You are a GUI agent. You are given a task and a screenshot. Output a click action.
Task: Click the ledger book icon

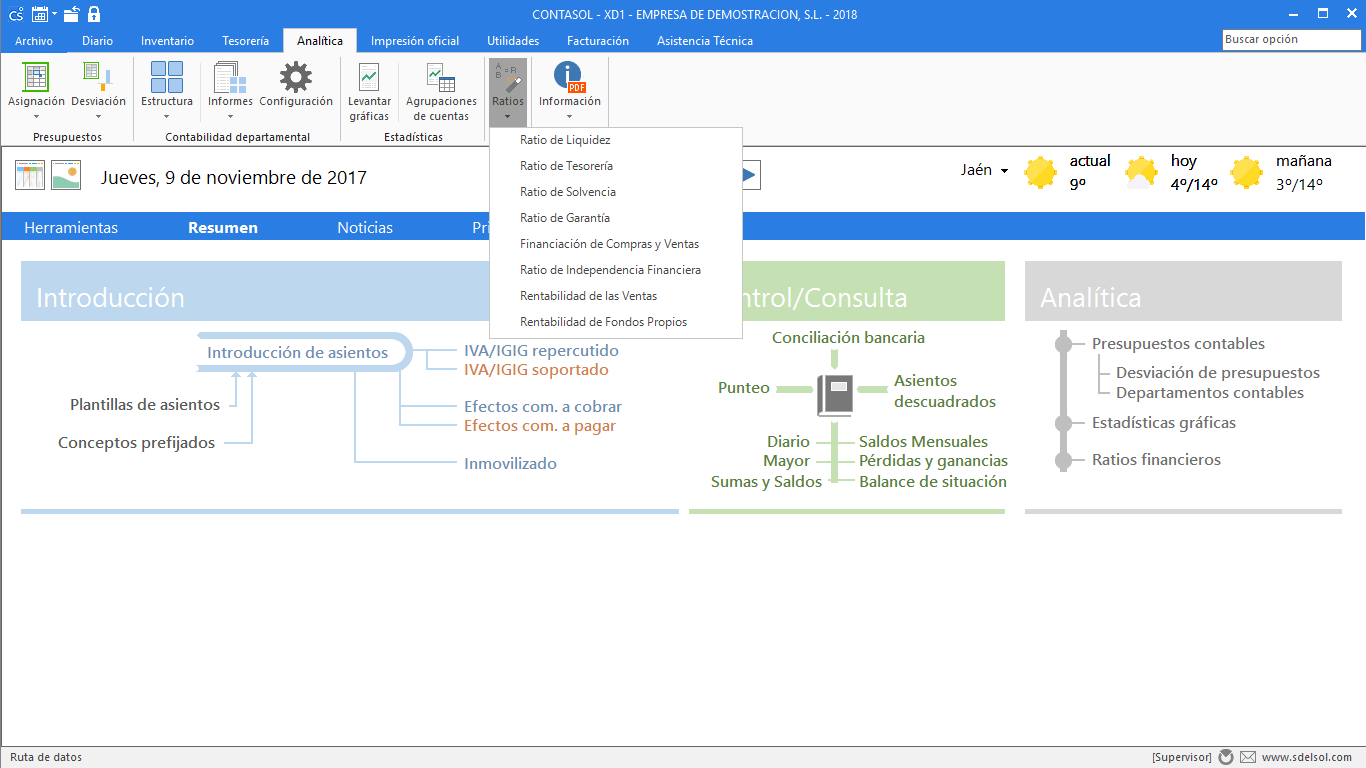[834, 394]
